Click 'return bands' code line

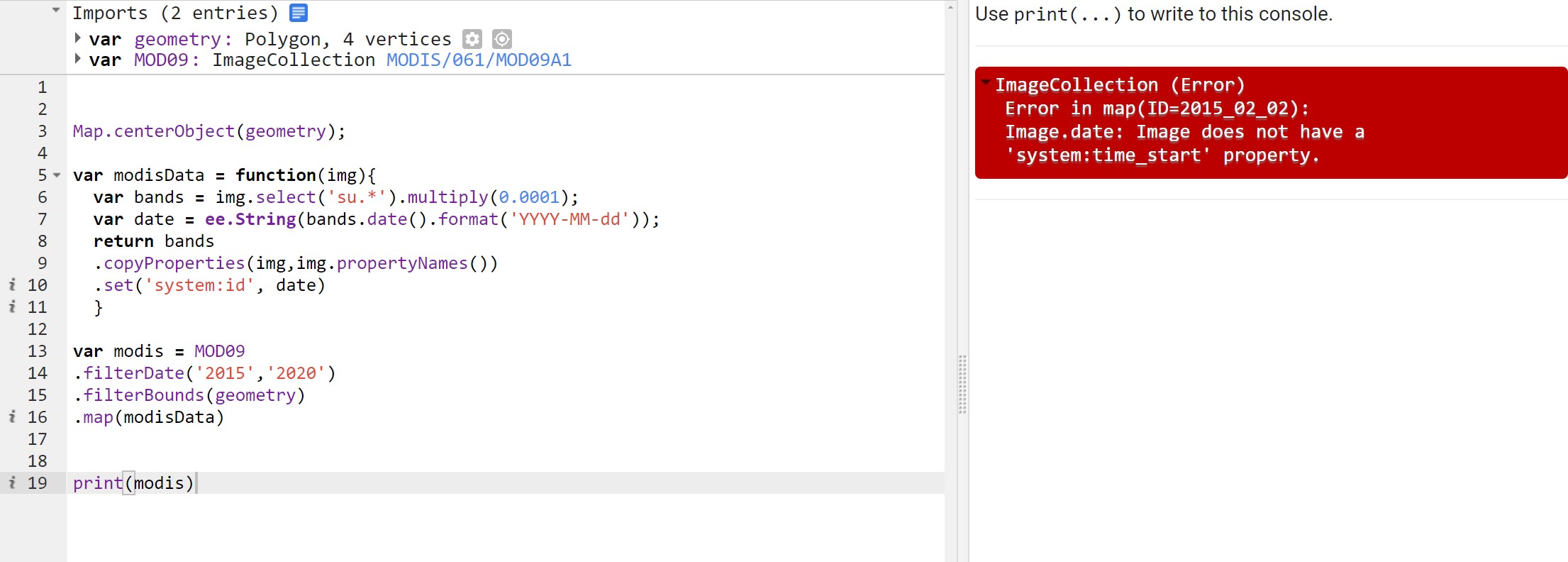[154, 241]
